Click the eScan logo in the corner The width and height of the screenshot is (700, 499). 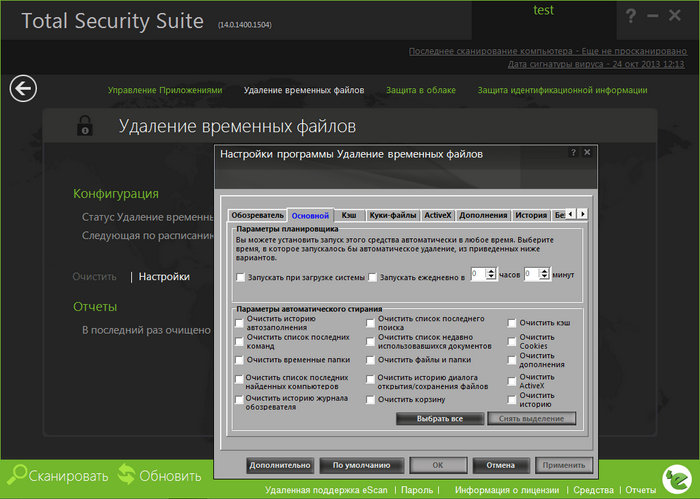click(x=677, y=478)
